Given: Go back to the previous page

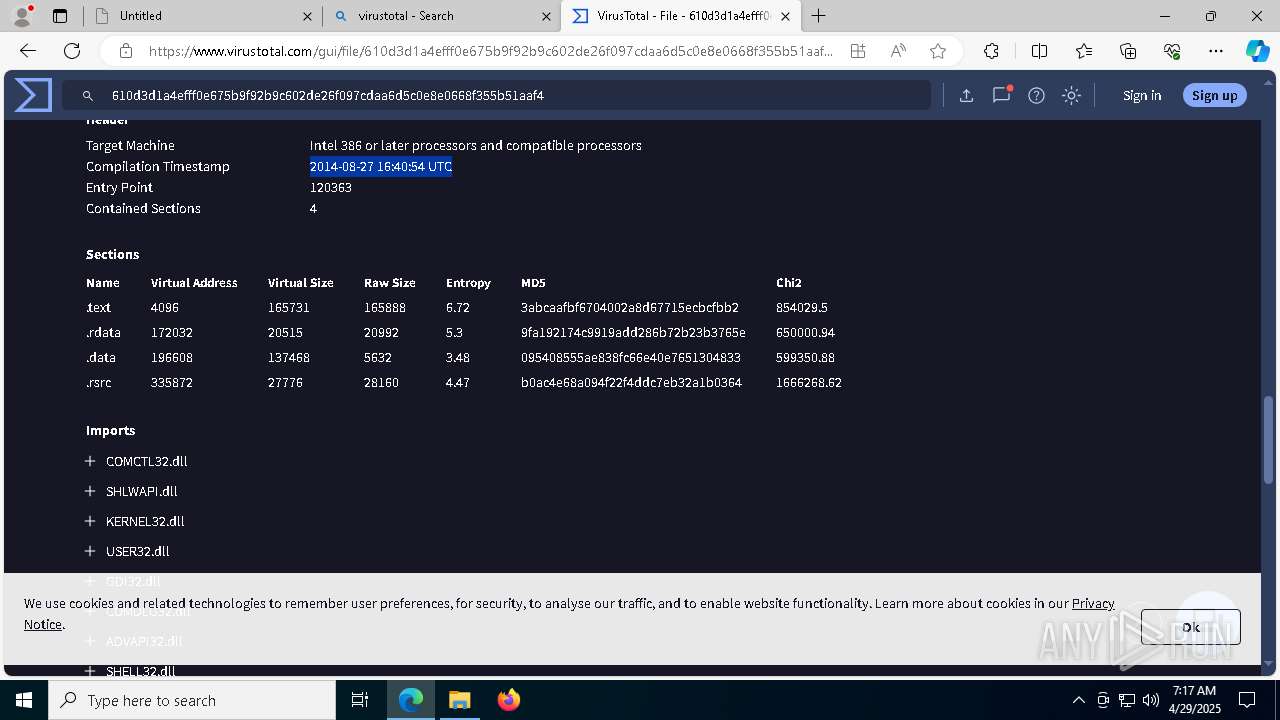Looking at the screenshot, I should pyautogui.click(x=28, y=51).
